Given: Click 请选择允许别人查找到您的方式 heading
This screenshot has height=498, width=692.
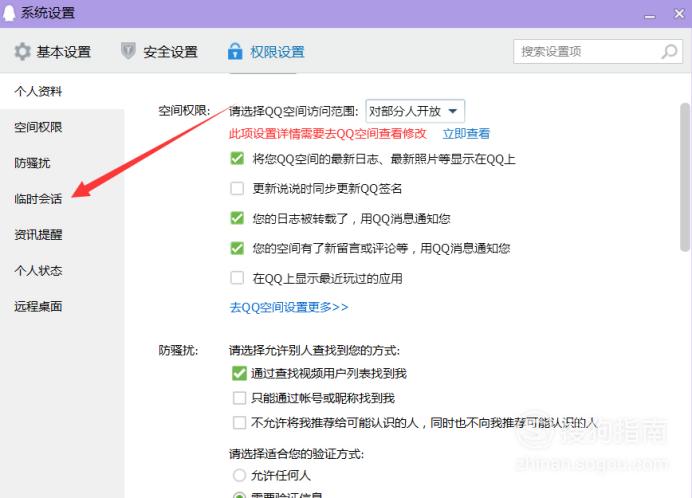Looking at the screenshot, I should (314, 351).
